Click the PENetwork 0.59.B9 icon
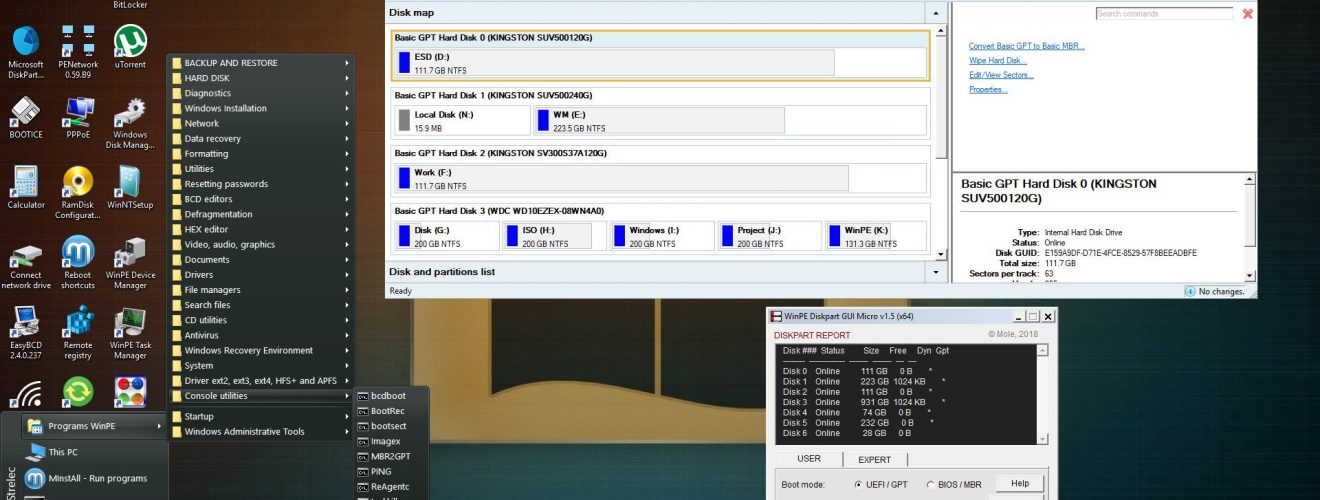The image size is (1320, 500). pyautogui.click(x=78, y=52)
